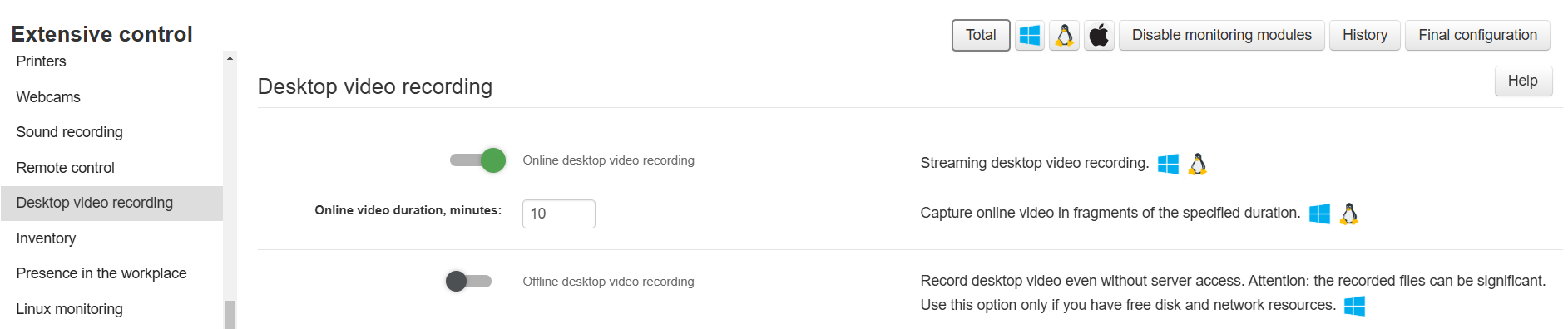This screenshot has width=1568, height=329.
Task: Select the Apple macOS platform filter icon
Action: [x=1099, y=36]
